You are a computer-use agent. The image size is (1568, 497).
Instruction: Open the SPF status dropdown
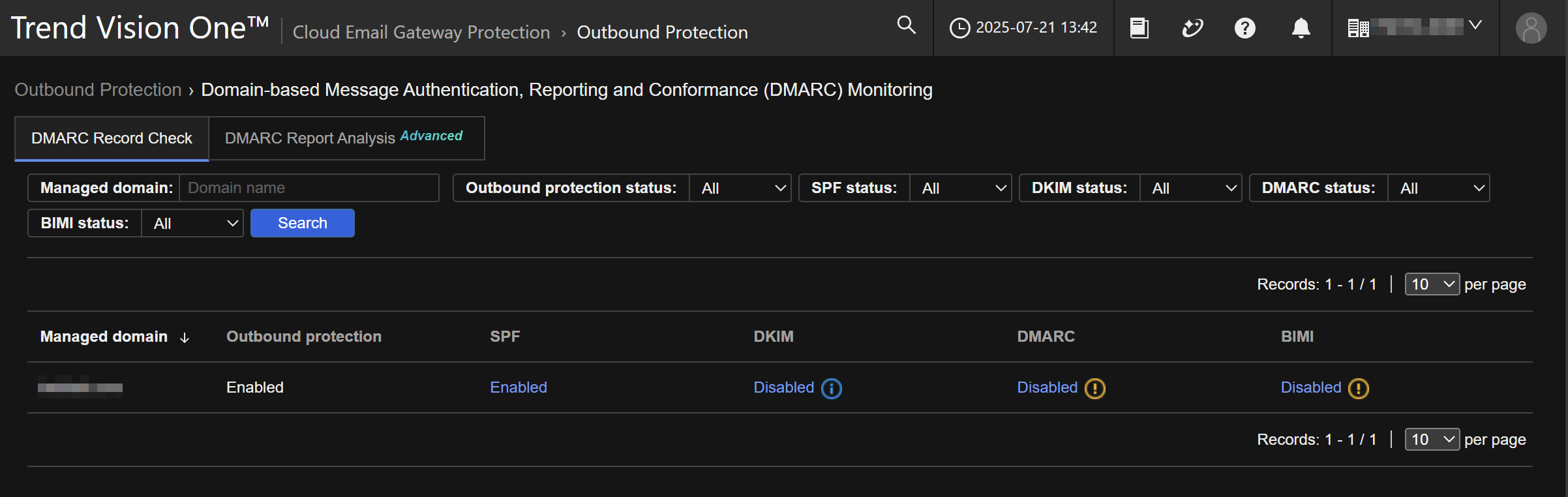click(x=961, y=188)
